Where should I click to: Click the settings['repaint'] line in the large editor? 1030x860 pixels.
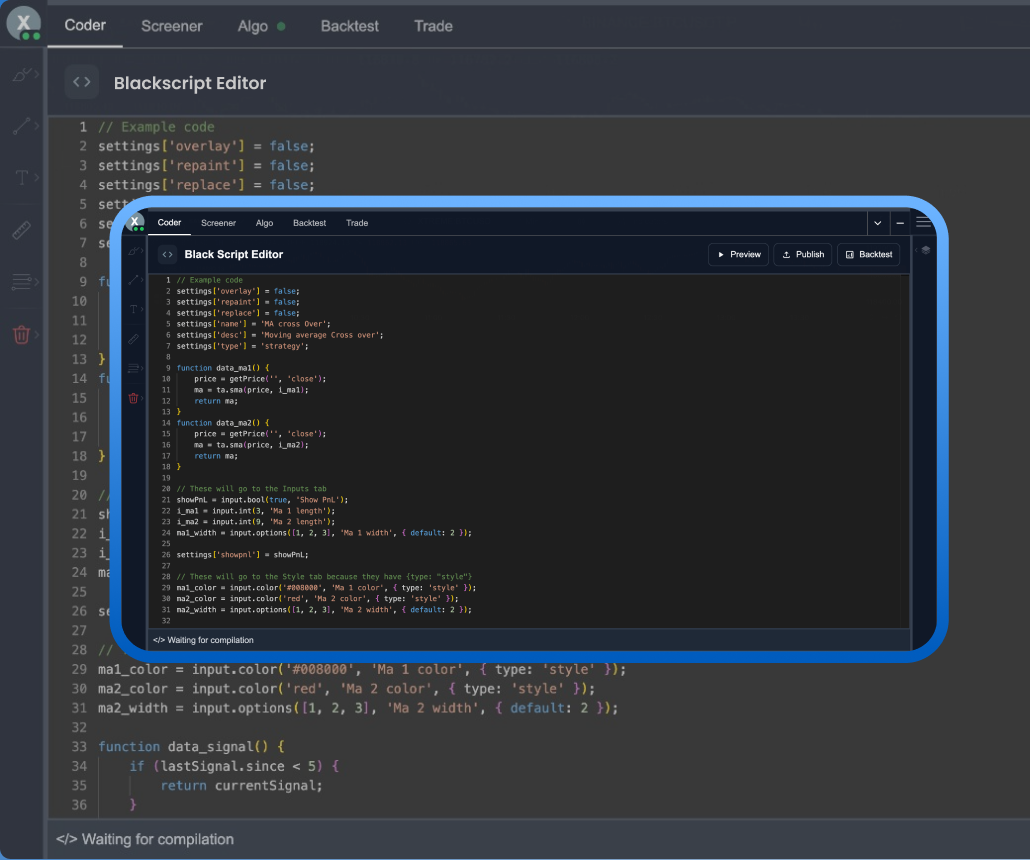(206, 166)
